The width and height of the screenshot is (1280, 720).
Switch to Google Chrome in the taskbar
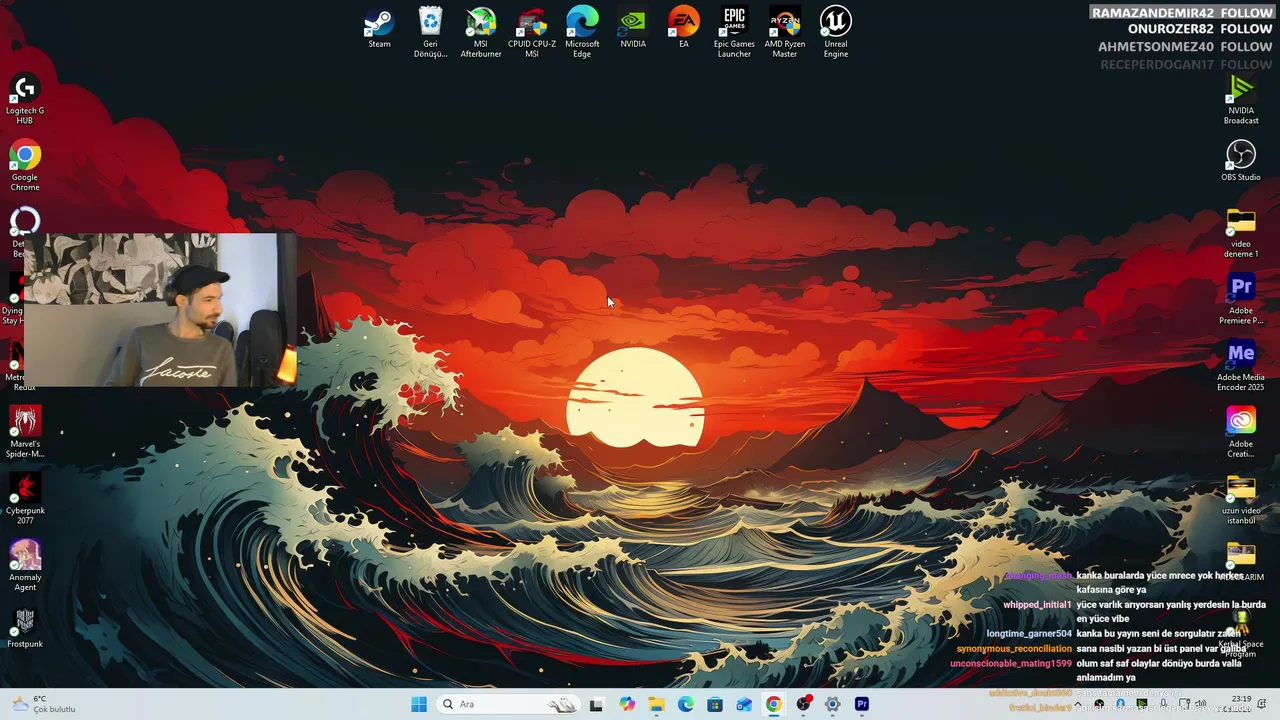tap(774, 704)
